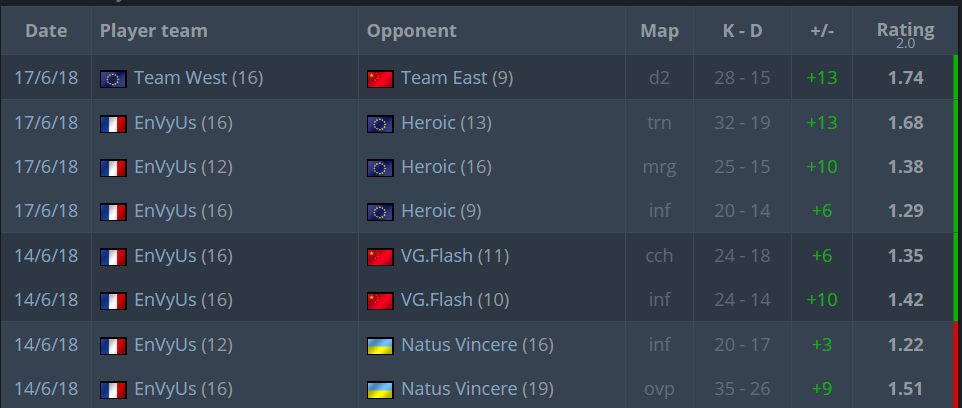Click the EU flag beside Team West
The height and width of the screenshot is (408, 962).
pyautogui.click(x=113, y=79)
